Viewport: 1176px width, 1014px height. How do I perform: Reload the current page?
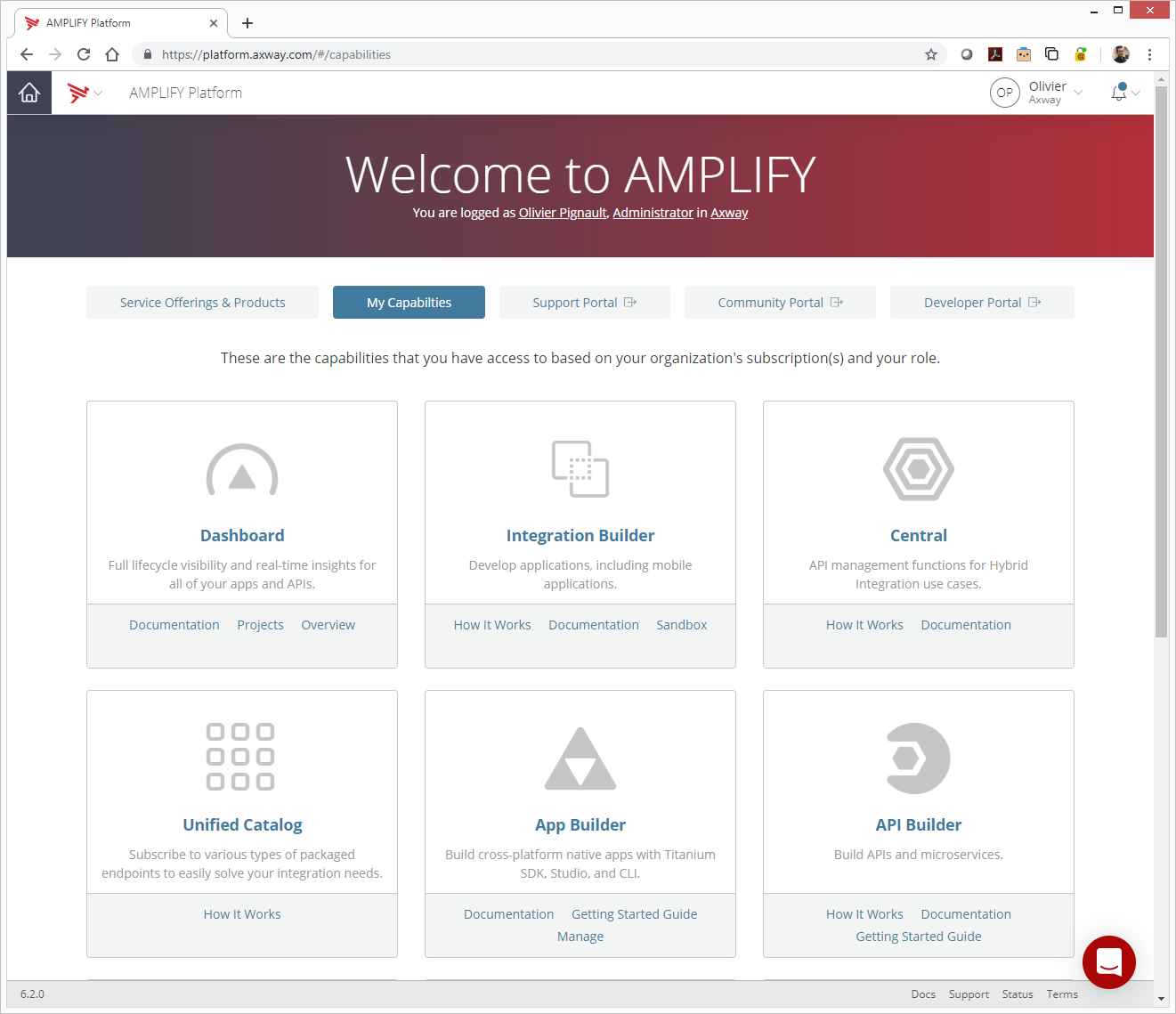pyautogui.click(x=84, y=54)
